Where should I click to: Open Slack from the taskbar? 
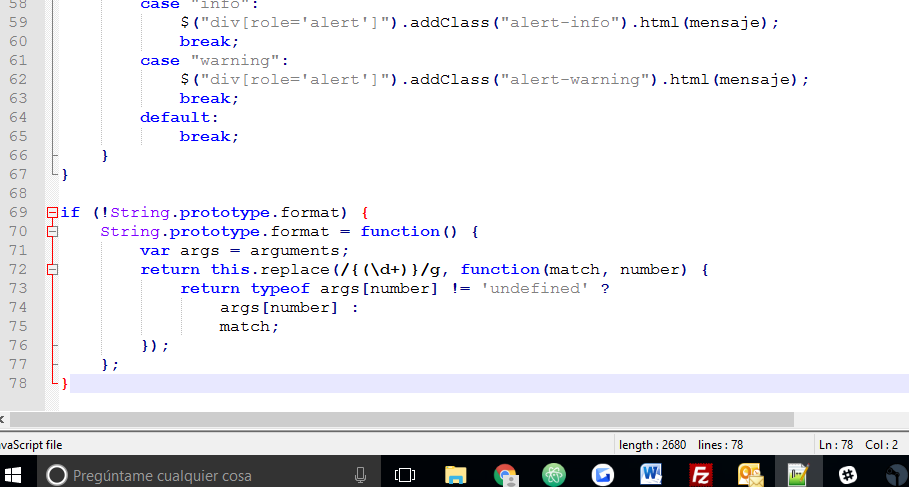(x=848, y=475)
